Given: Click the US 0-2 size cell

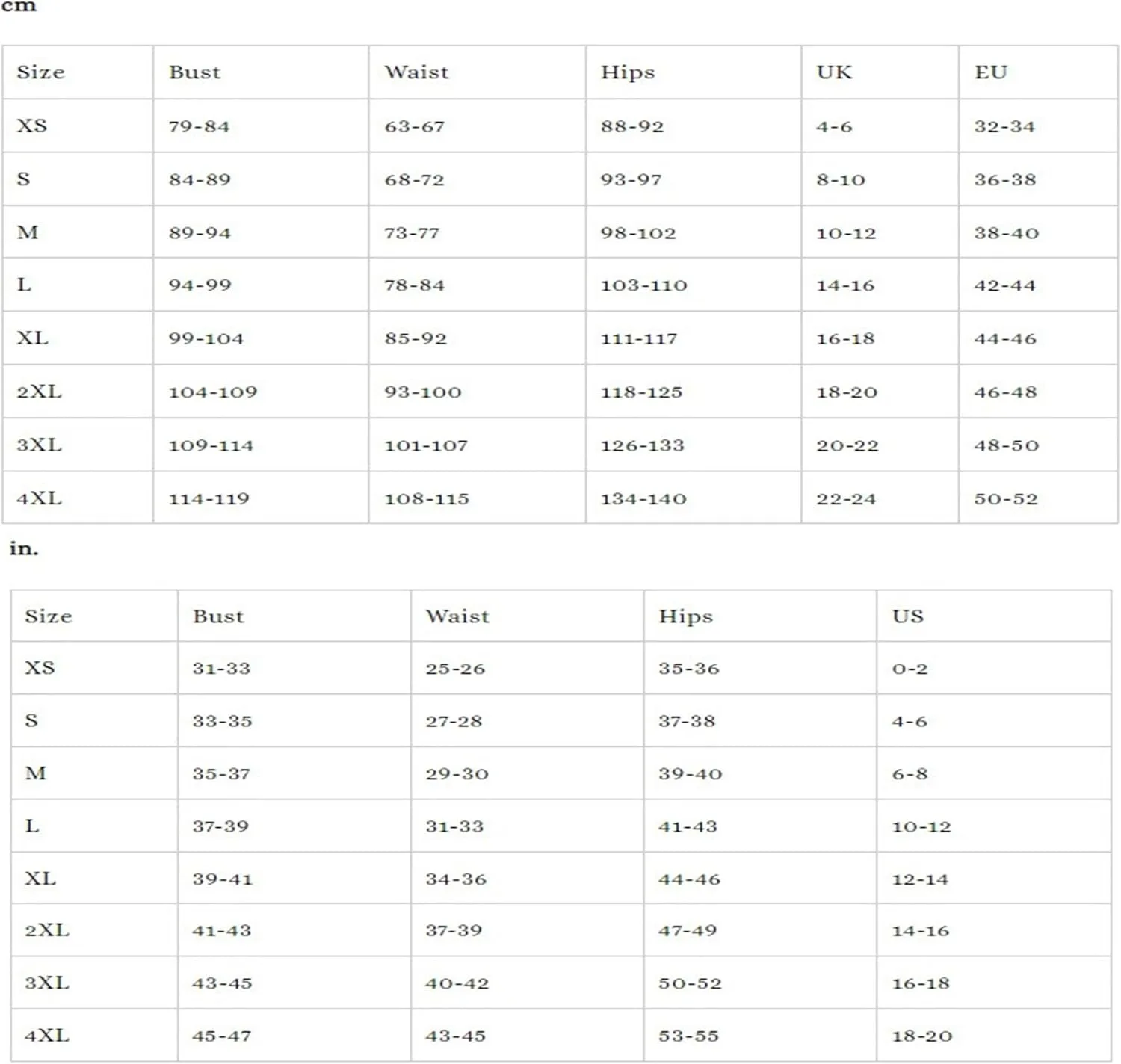Looking at the screenshot, I should (x=994, y=668).
